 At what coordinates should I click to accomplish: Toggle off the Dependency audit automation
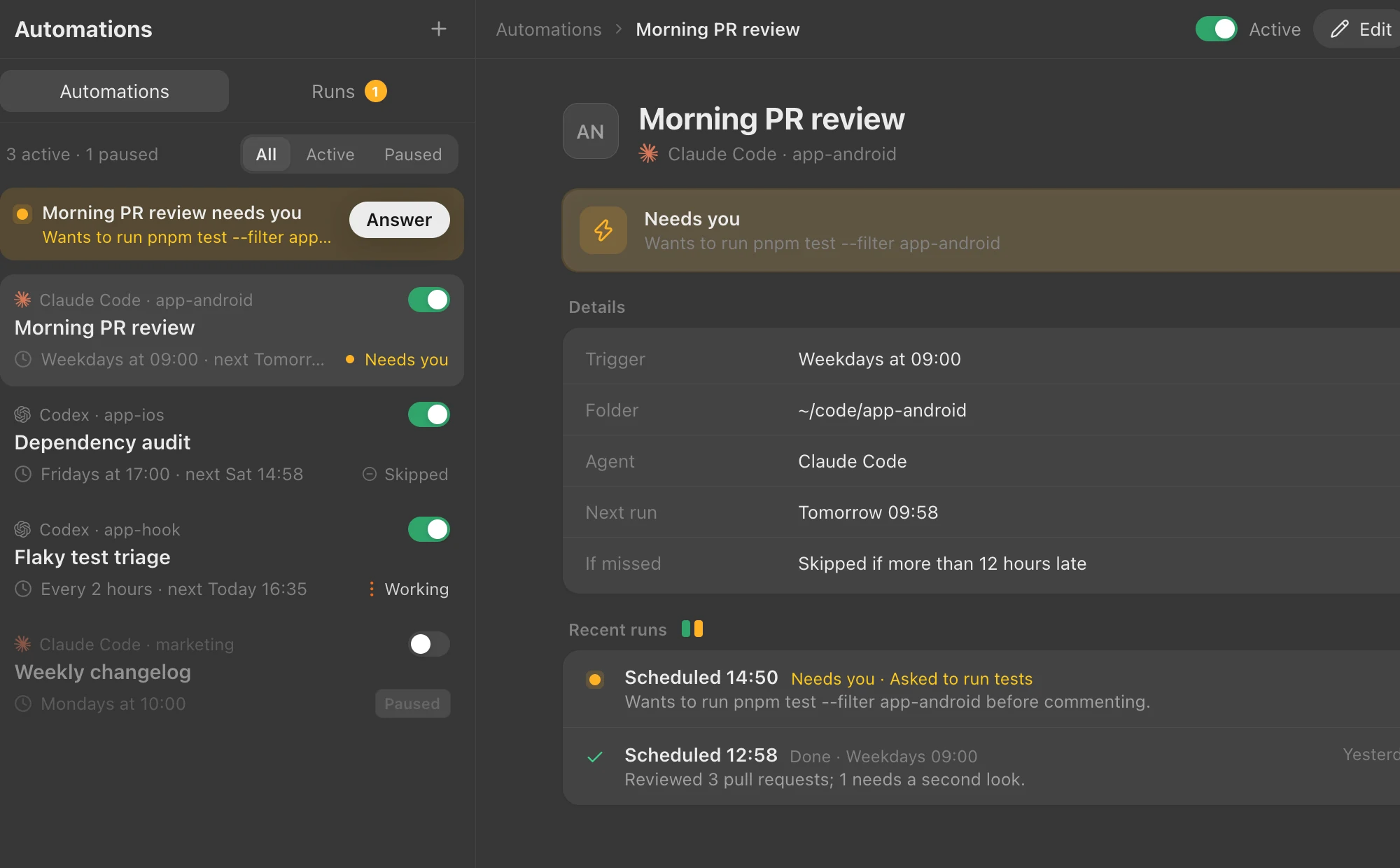click(x=429, y=414)
